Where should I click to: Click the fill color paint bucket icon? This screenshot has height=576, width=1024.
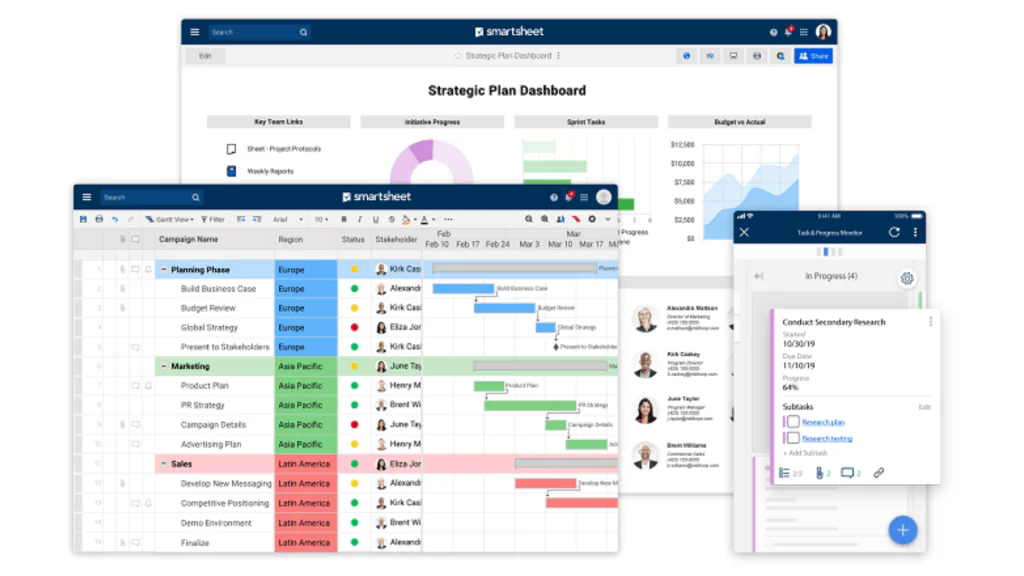click(406, 219)
